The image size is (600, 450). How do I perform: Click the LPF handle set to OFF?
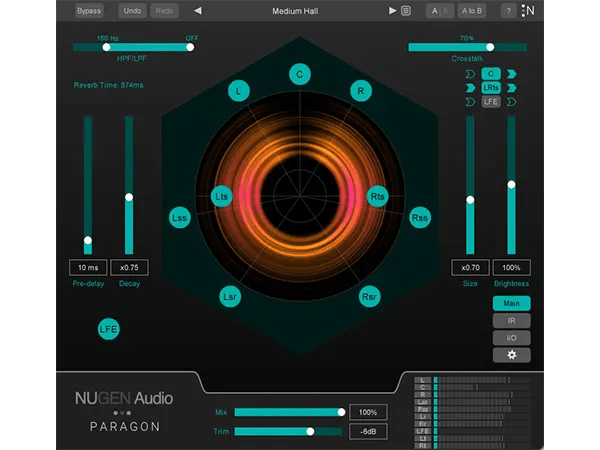(190, 47)
